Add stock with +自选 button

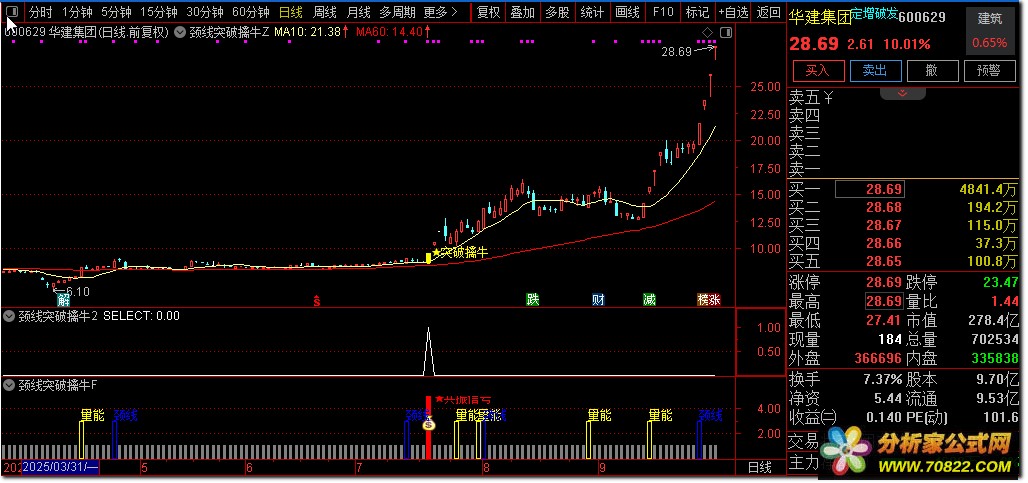point(732,12)
